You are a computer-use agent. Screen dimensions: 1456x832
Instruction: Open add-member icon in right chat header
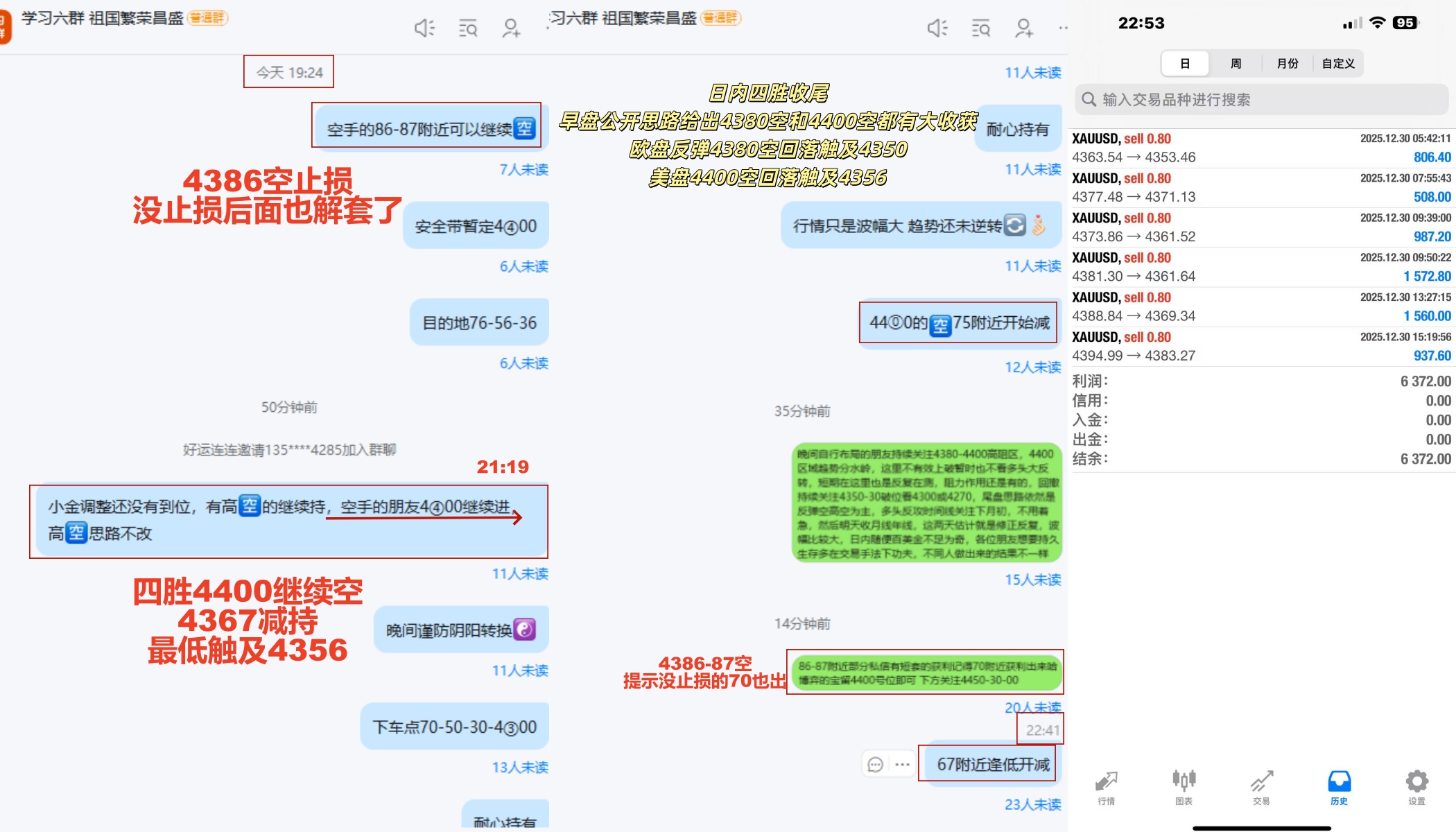coord(1024,28)
